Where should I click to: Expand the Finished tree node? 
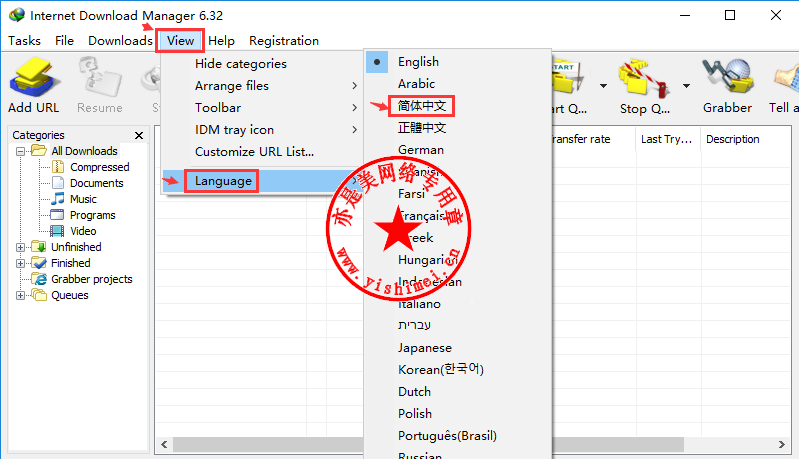coord(20,263)
